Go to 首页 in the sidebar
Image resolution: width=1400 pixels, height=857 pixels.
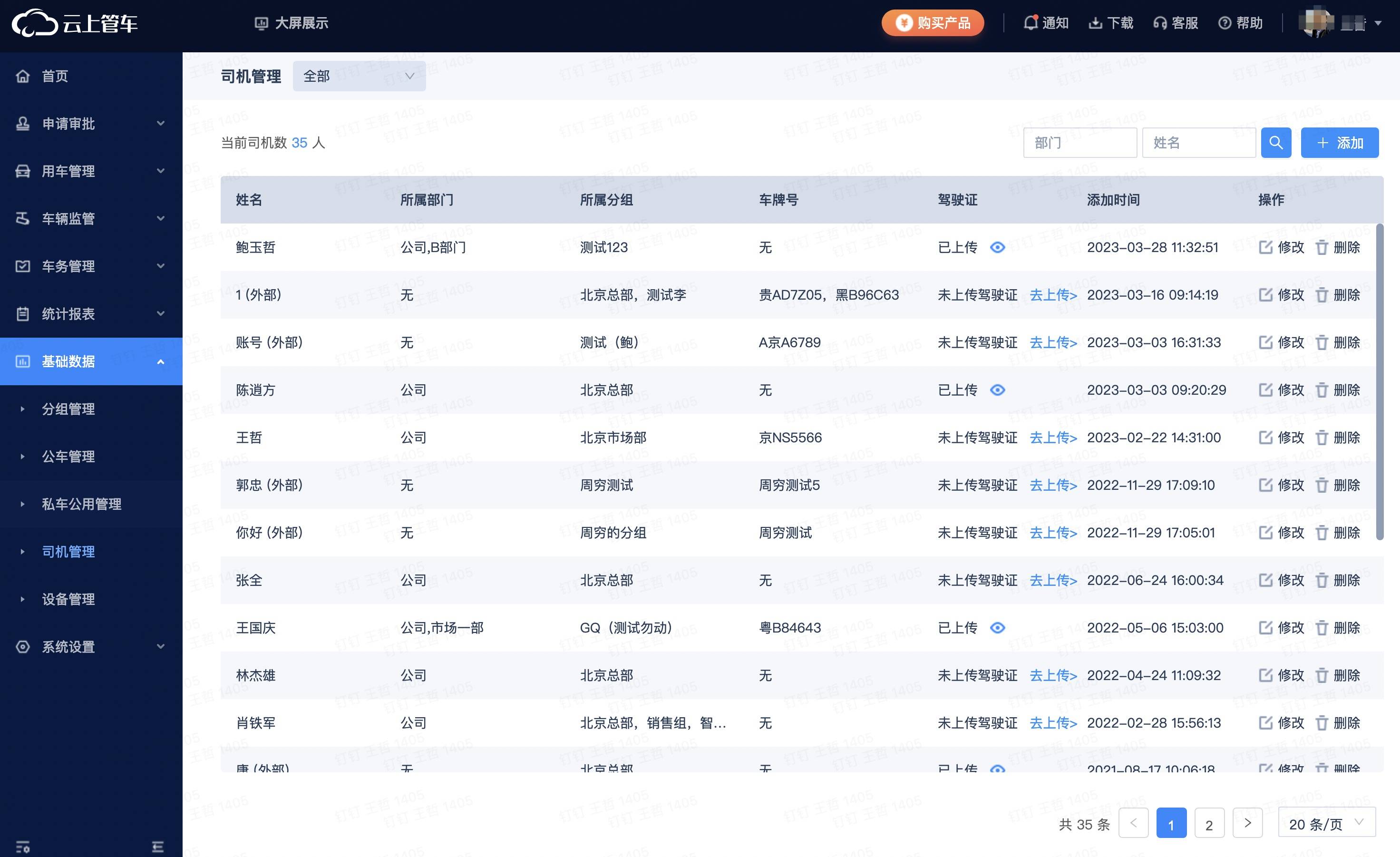[91, 76]
